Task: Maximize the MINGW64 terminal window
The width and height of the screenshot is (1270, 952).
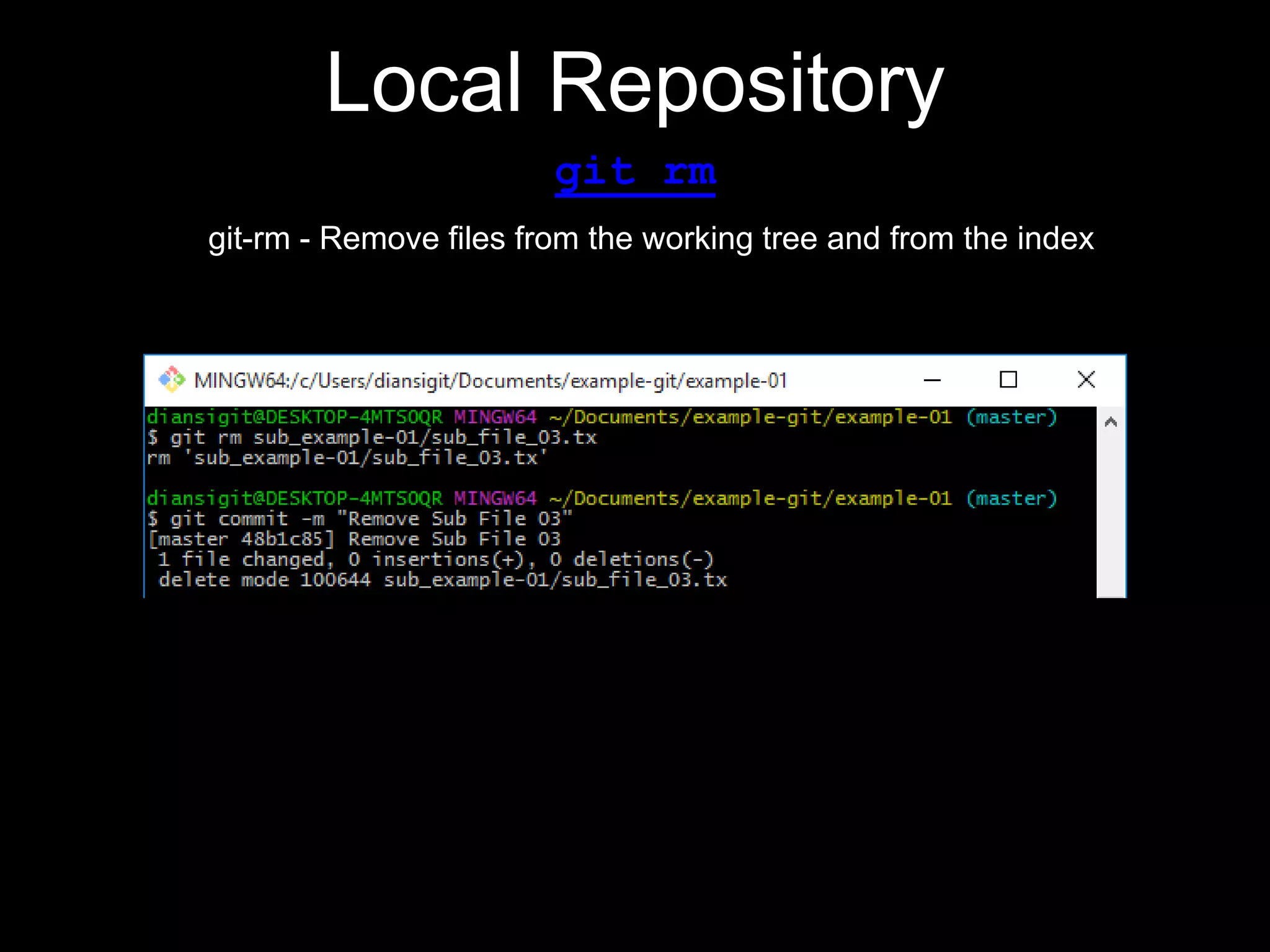Action: click(x=1008, y=379)
